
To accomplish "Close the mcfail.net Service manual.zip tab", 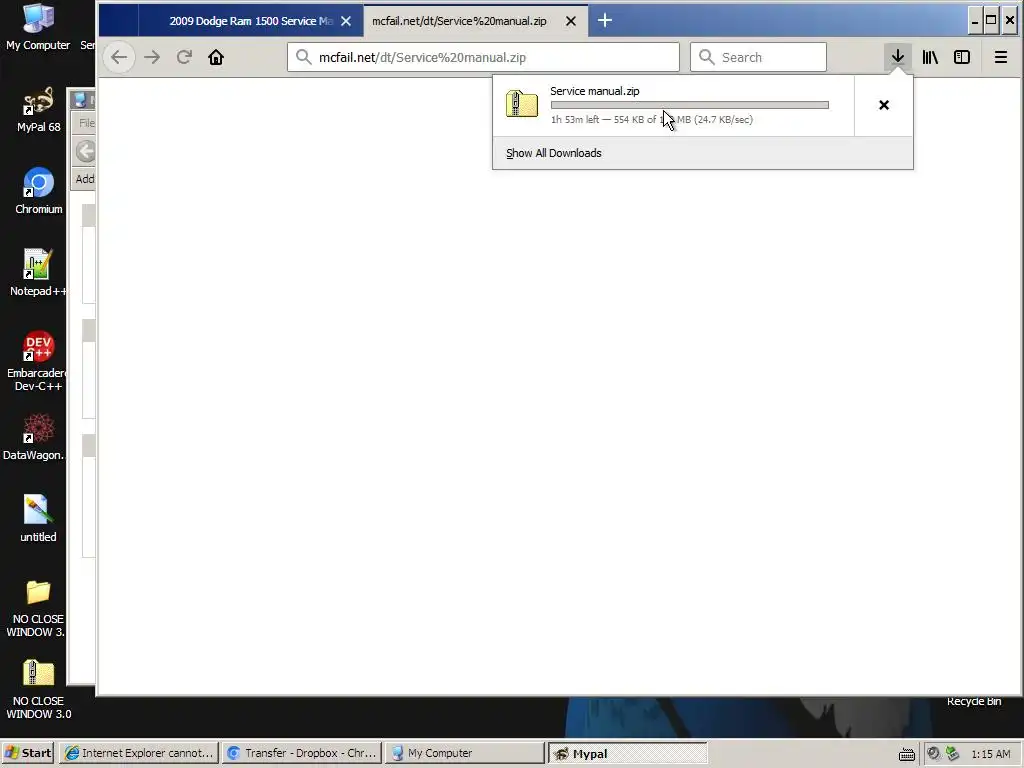I will (571, 21).
